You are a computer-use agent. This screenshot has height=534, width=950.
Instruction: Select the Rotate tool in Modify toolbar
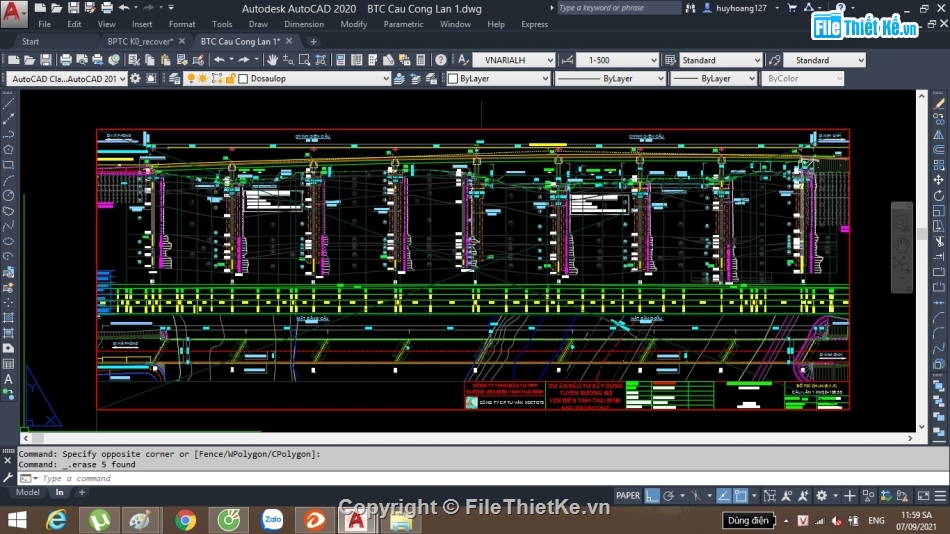tap(938, 195)
